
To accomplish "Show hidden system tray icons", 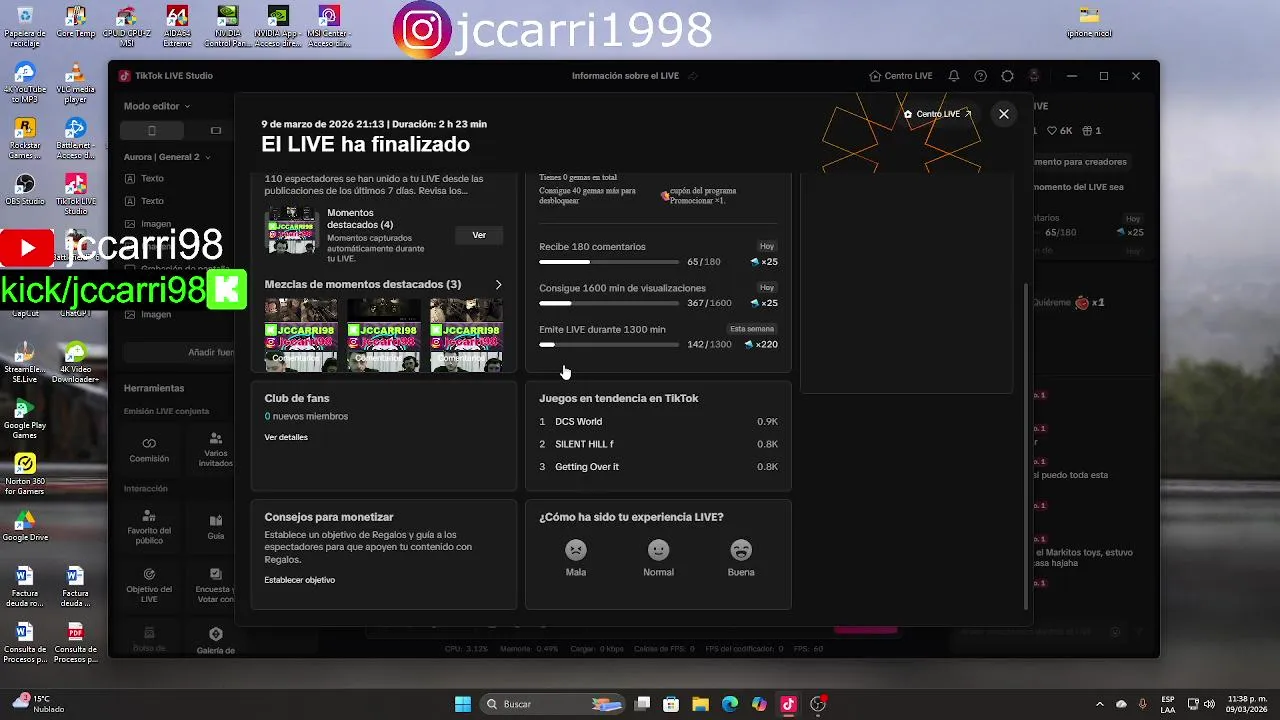I will tap(1100, 704).
